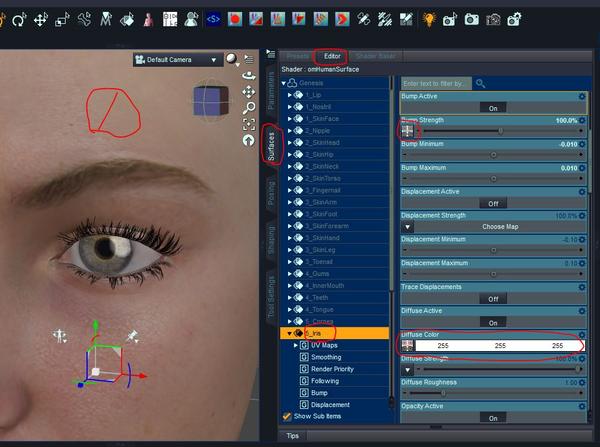Select the Surface Selection paint-bucket tool
The image size is (600, 447).
pyautogui.click(x=127, y=20)
